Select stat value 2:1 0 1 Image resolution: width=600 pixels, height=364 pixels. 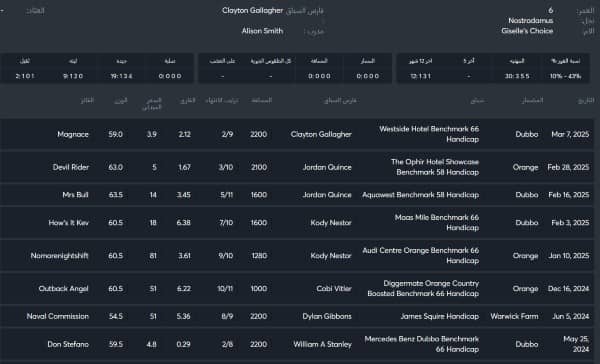click(x=25, y=76)
